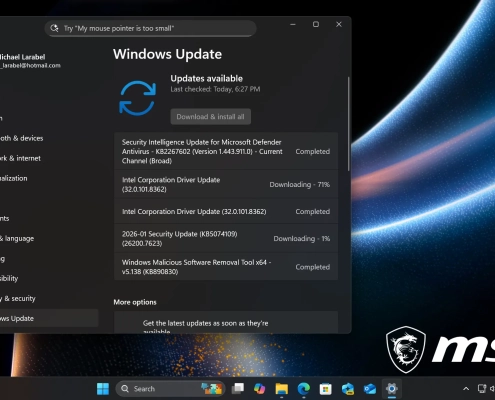
Task: Click Get the latest updates option
Action: coord(226,323)
